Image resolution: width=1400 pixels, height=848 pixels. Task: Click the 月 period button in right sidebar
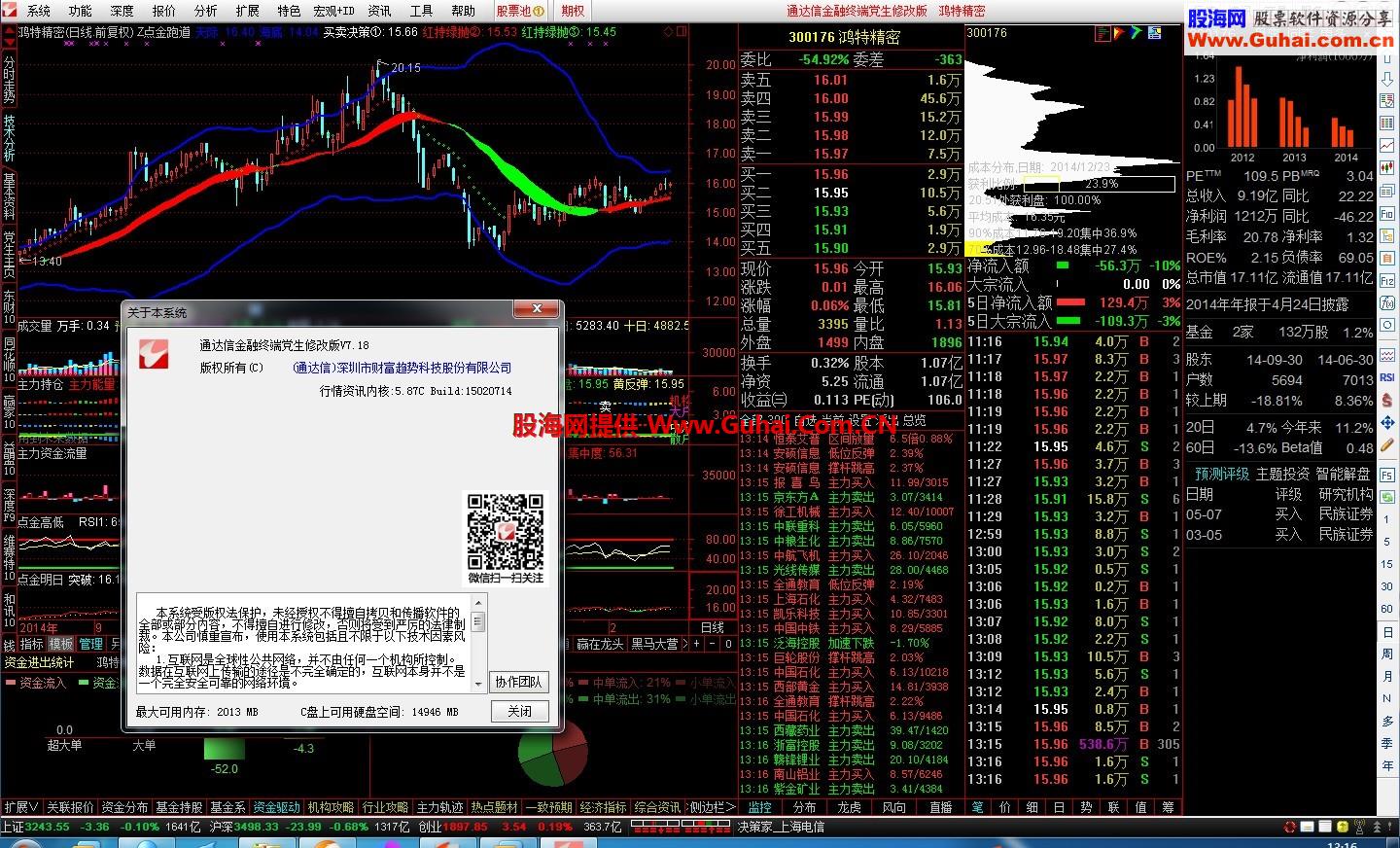coord(1387,675)
